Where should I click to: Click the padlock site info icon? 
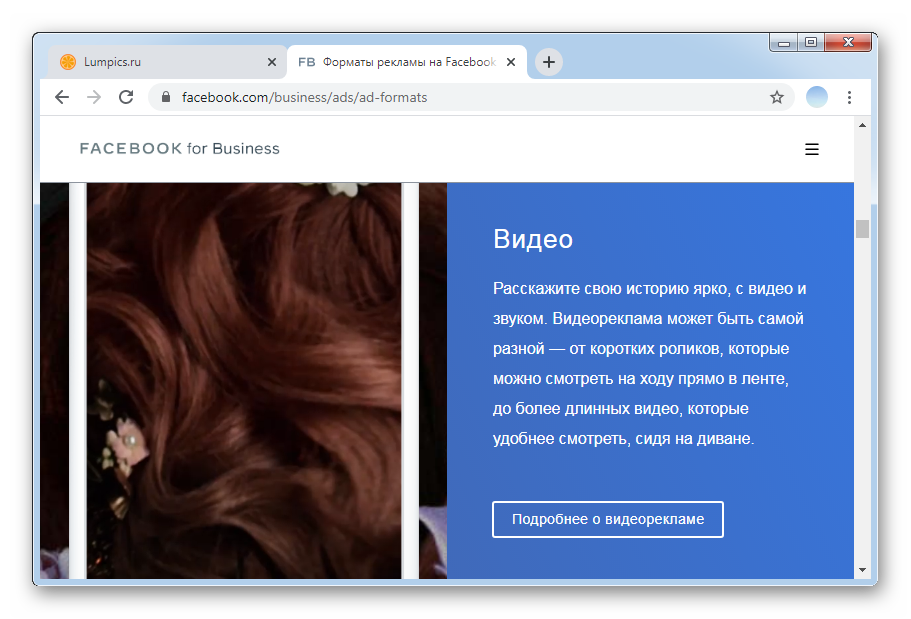click(x=166, y=98)
